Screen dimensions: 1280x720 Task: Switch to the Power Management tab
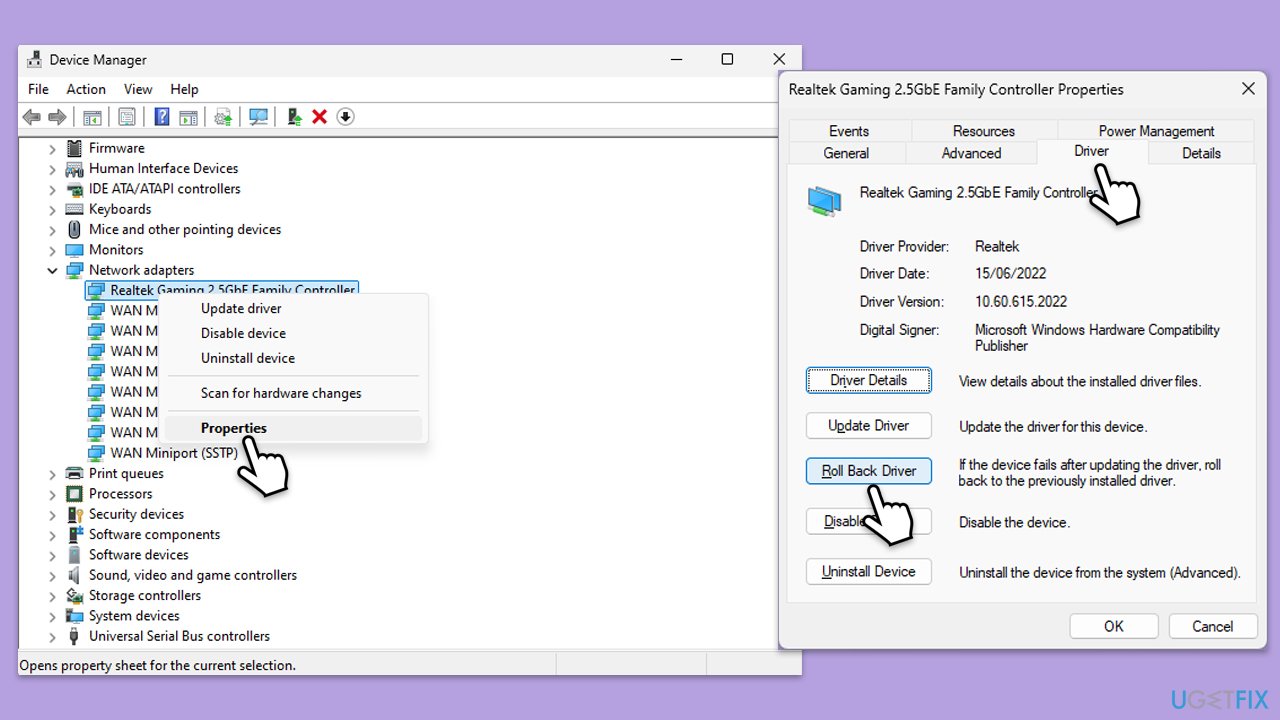1156,131
